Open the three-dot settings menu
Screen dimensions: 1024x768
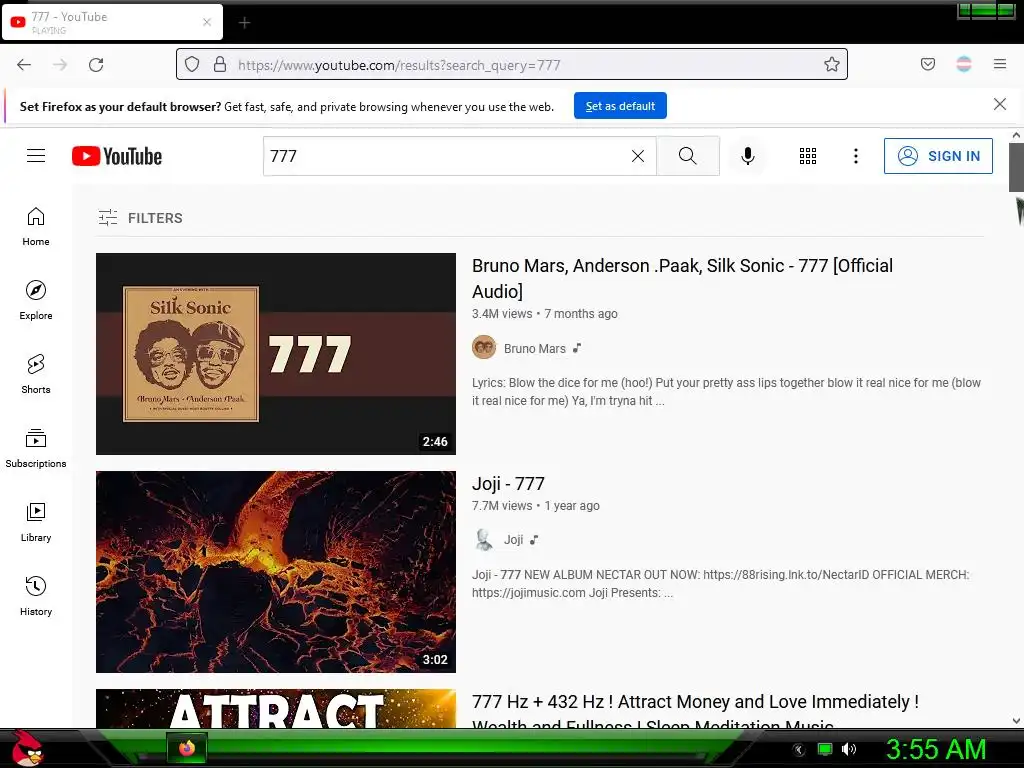point(856,156)
